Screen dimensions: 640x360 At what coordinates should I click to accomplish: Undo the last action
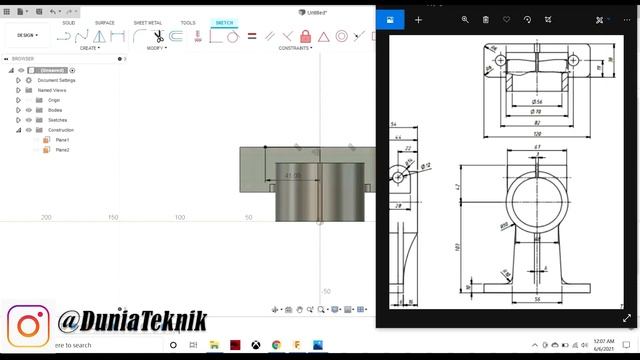(x=53, y=11)
